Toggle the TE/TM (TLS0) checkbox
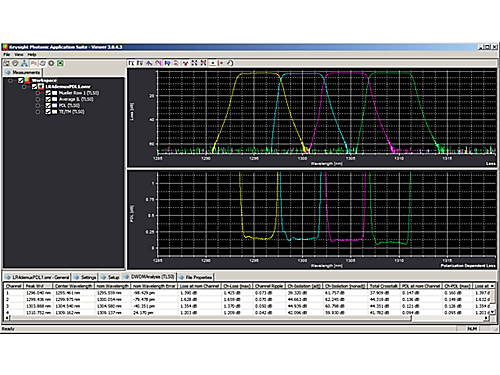500x375 pixels. 48,112
